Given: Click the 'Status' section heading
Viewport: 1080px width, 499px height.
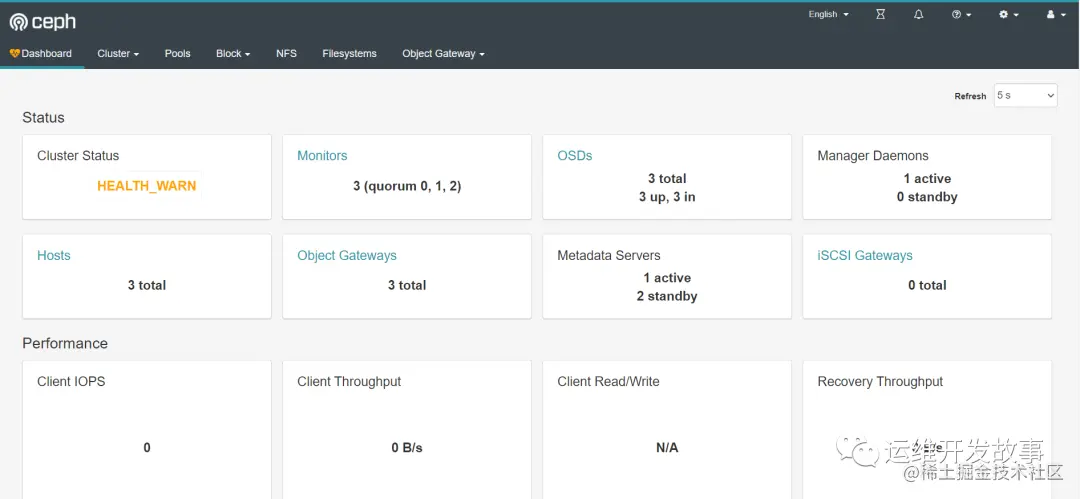Looking at the screenshot, I should 43,118.
